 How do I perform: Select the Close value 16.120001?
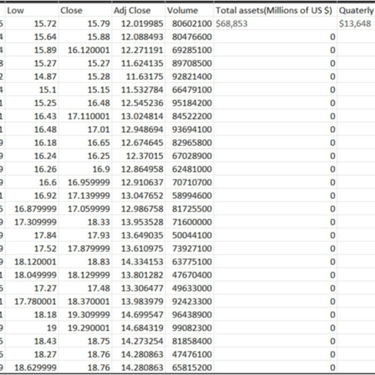coord(89,50)
